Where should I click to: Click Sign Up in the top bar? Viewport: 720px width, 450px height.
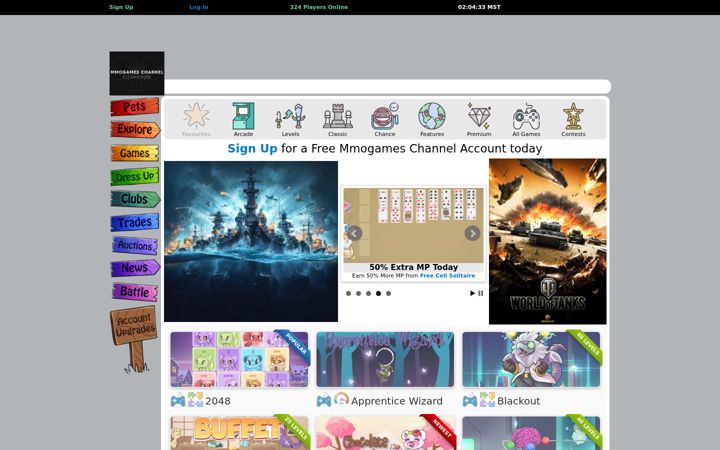pyautogui.click(x=121, y=7)
